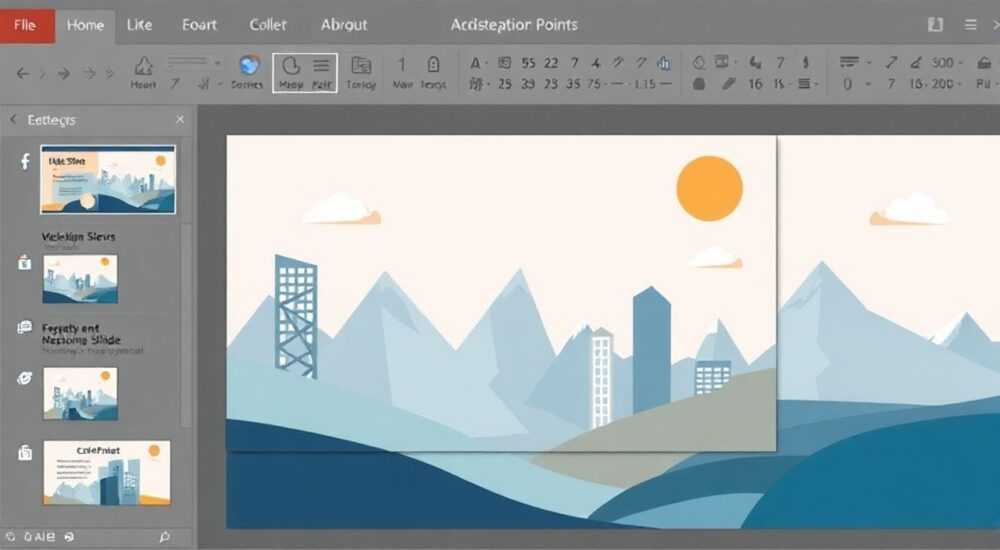Switch to the Home tab
Image resolution: width=1000 pixels, height=550 pixels.
tap(85, 25)
